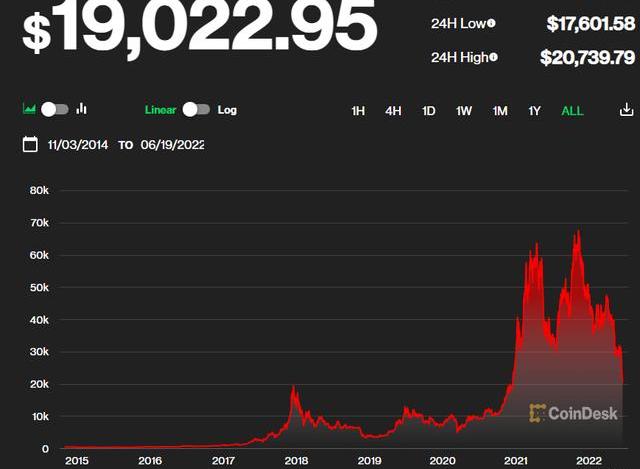Click the CoinDesk logo watermark
The image size is (640, 469).
(573, 412)
